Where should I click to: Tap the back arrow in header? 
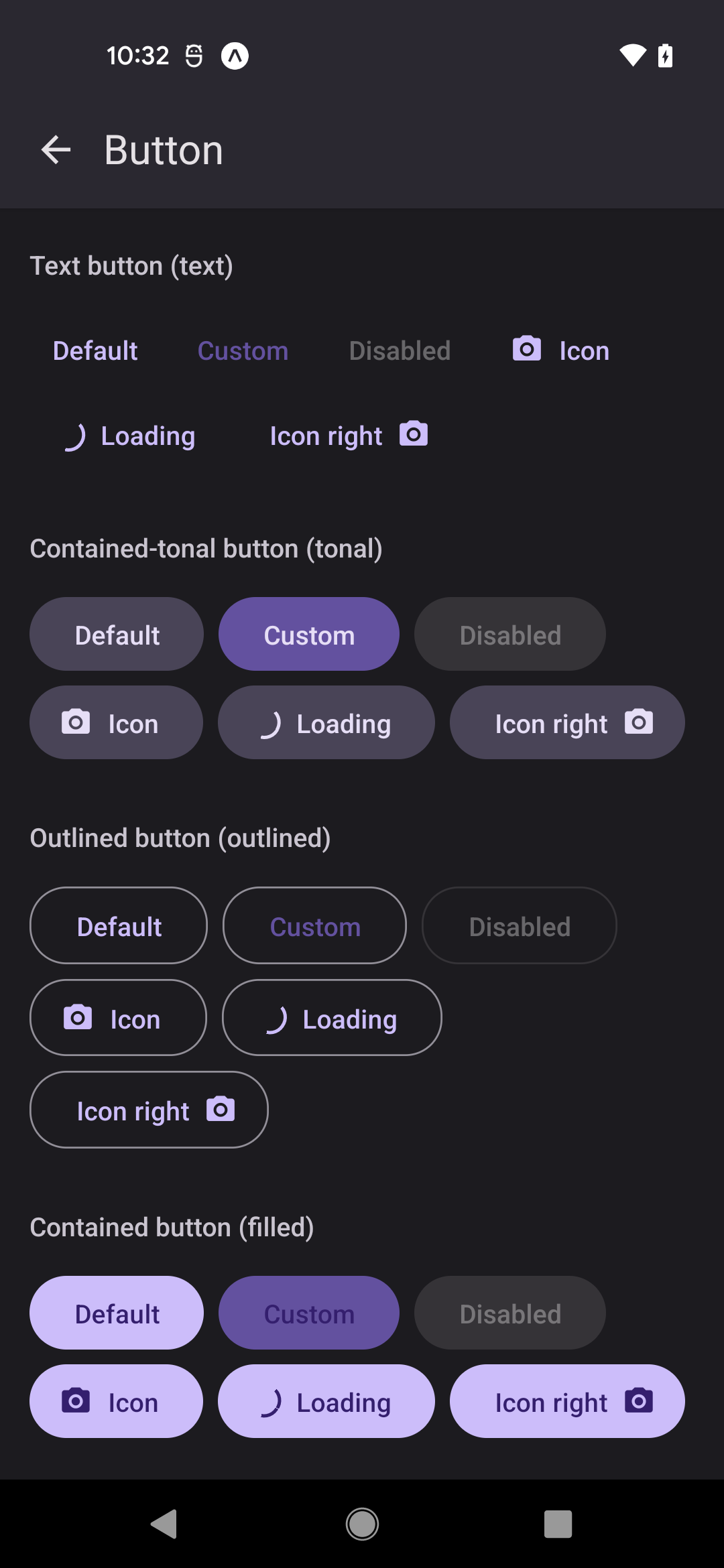click(56, 149)
